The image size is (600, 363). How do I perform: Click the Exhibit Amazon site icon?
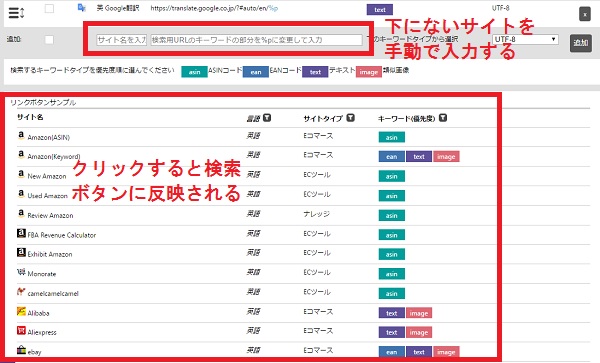[21, 252]
